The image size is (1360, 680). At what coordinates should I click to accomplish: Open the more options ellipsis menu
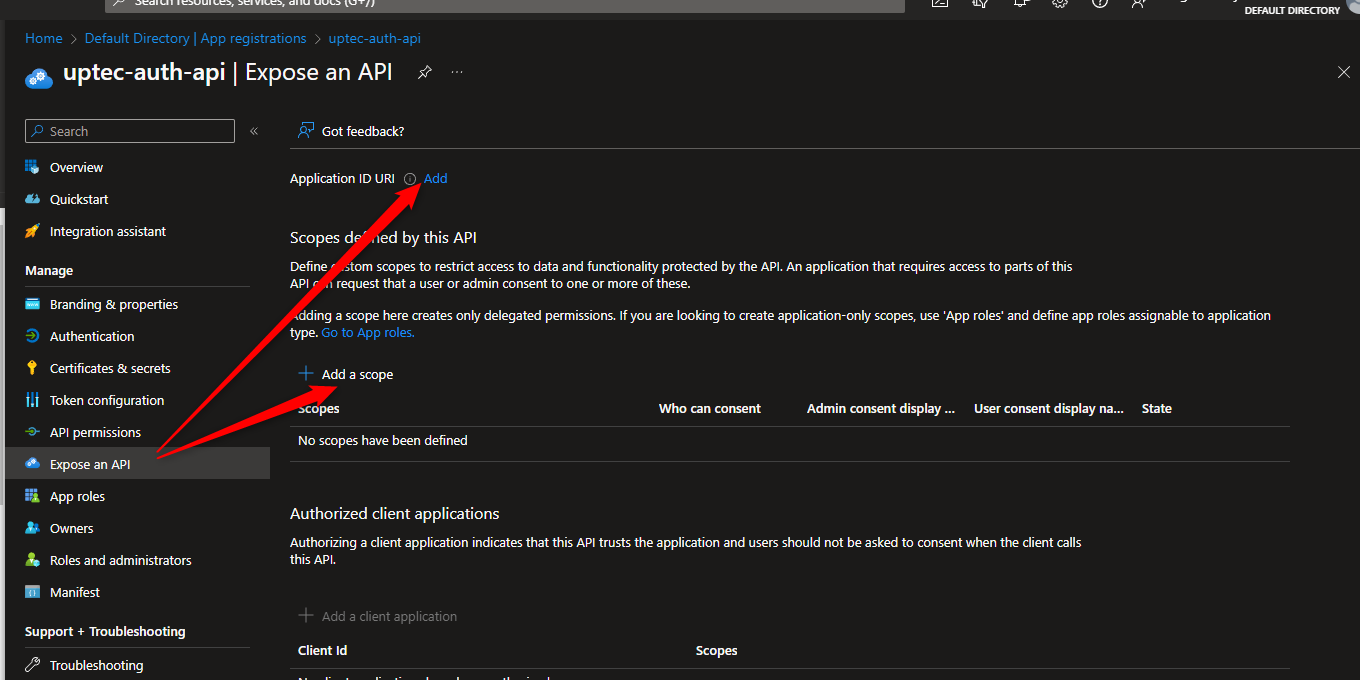coord(457,72)
